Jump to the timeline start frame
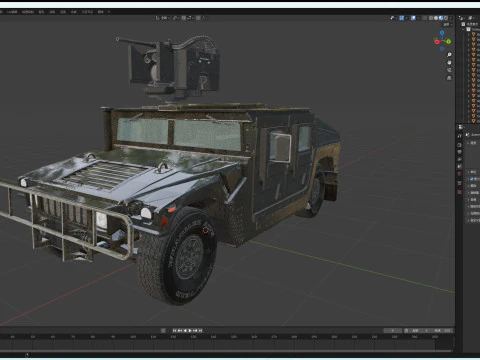The width and height of the screenshot is (480, 360). tap(174, 330)
